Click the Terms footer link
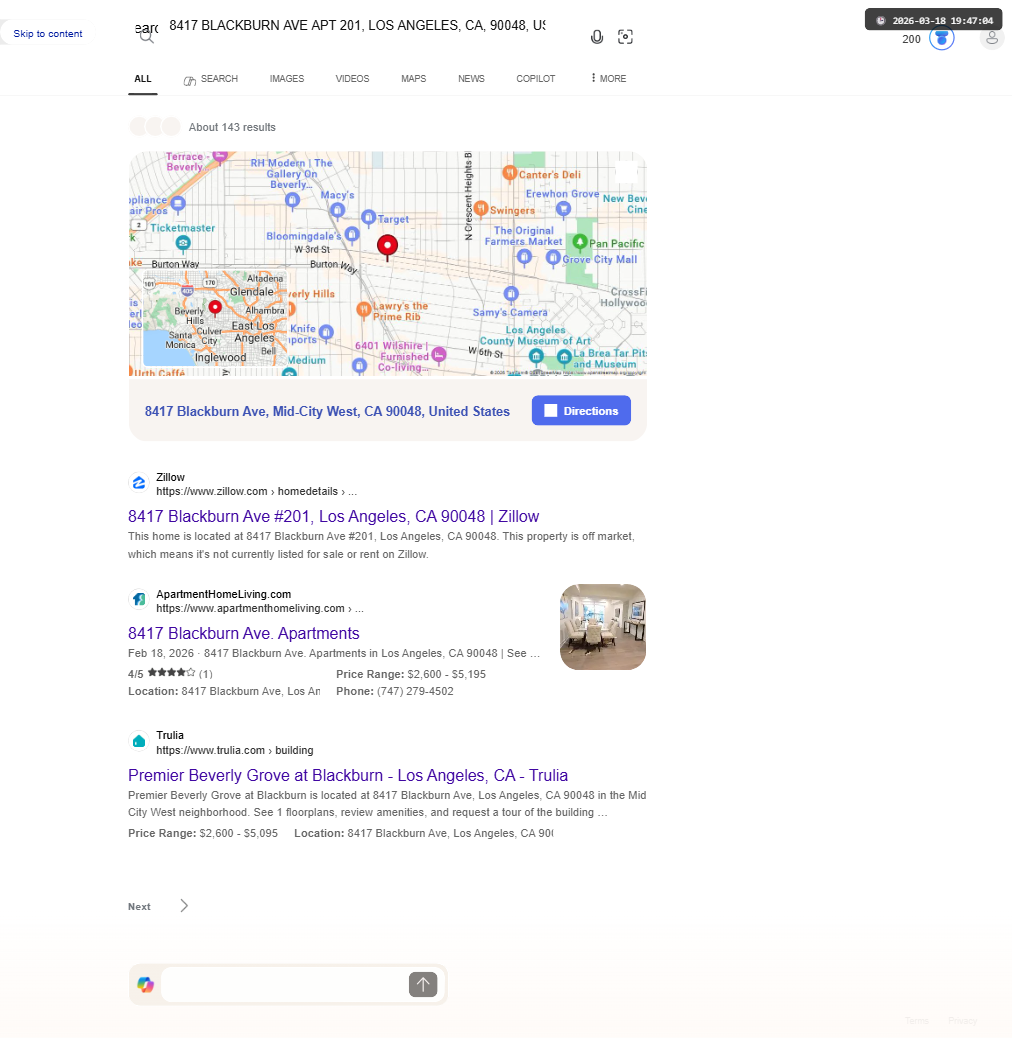Image resolution: width=1012 pixels, height=1038 pixels. [x=917, y=1021]
